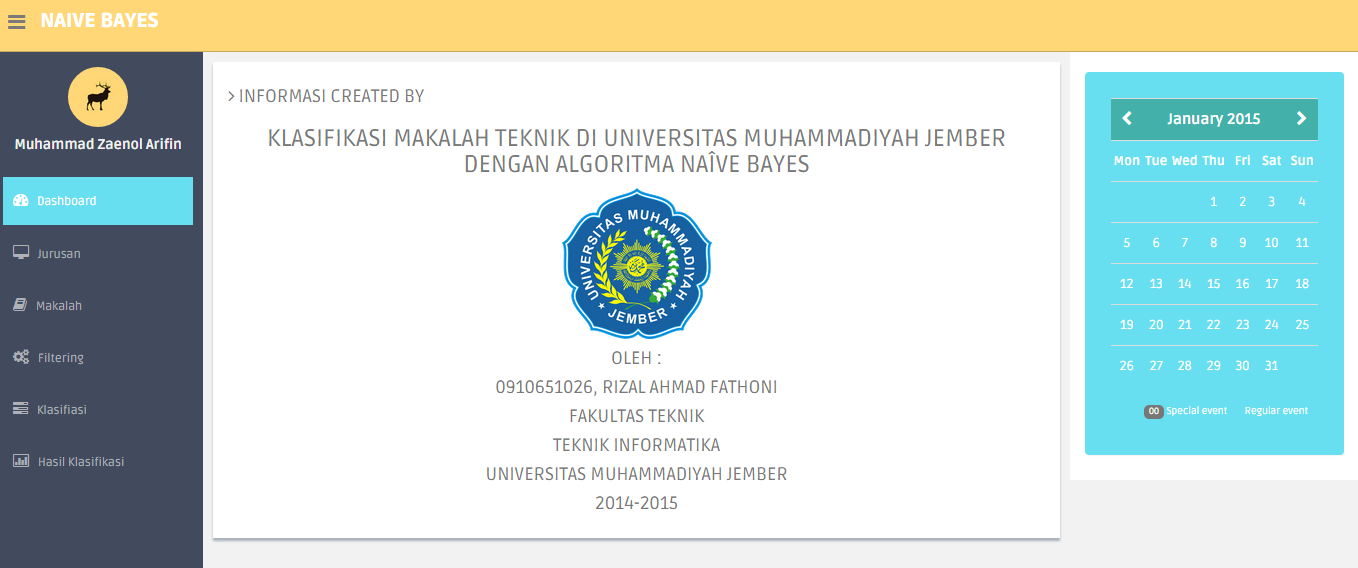Click the January 2015 calendar header
Image resolution: width=1358 pixels, height=568 pixels.
(x=1214, y=118)
